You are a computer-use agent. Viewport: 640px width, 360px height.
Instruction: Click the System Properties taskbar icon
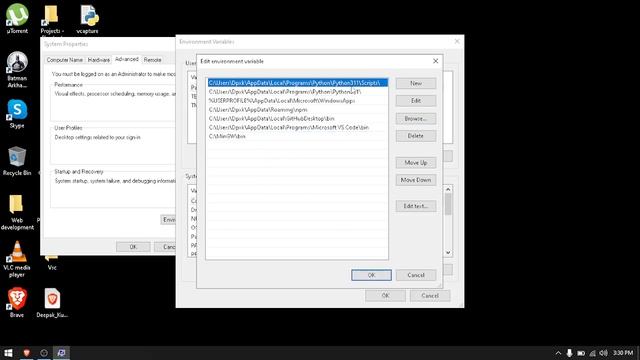tap(62, 353)
